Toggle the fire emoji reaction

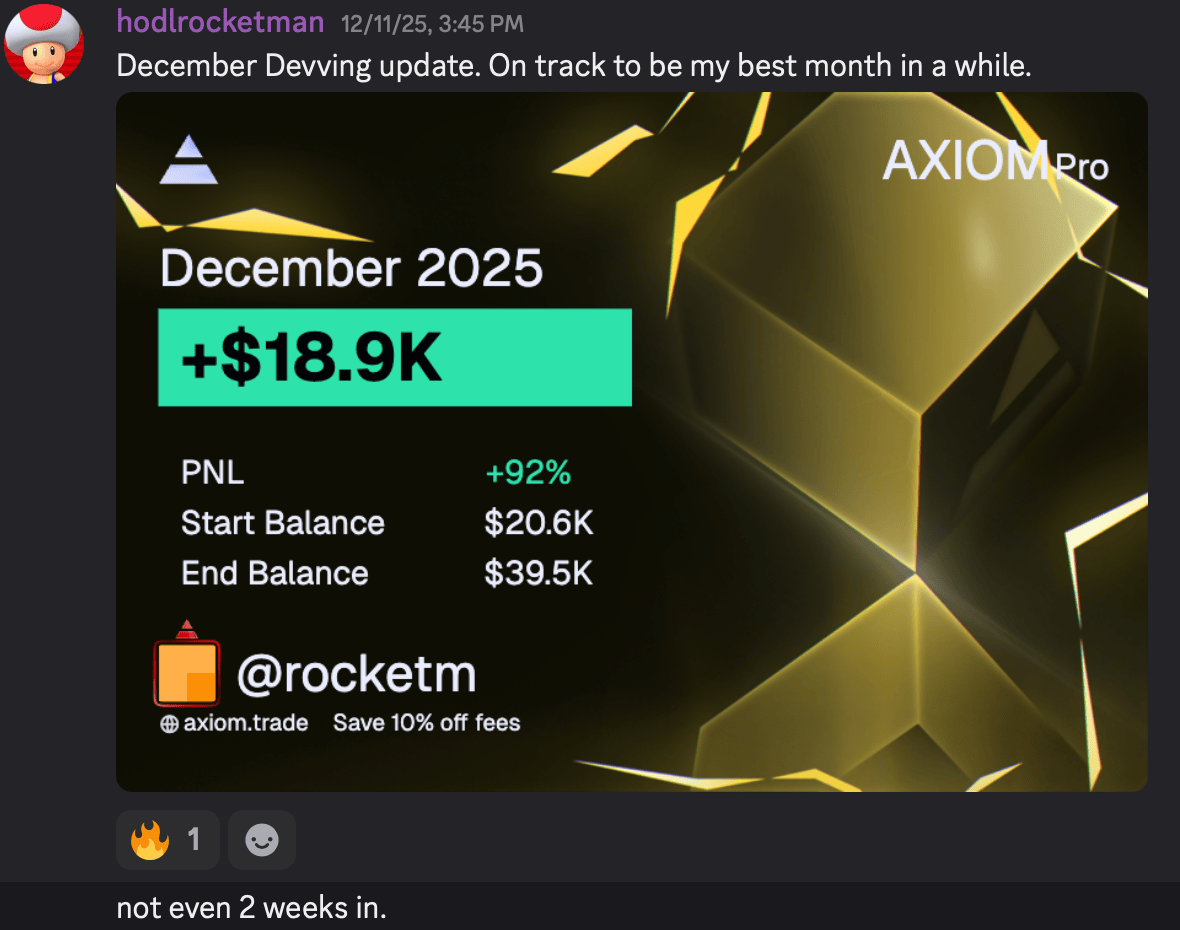[167, 840]
